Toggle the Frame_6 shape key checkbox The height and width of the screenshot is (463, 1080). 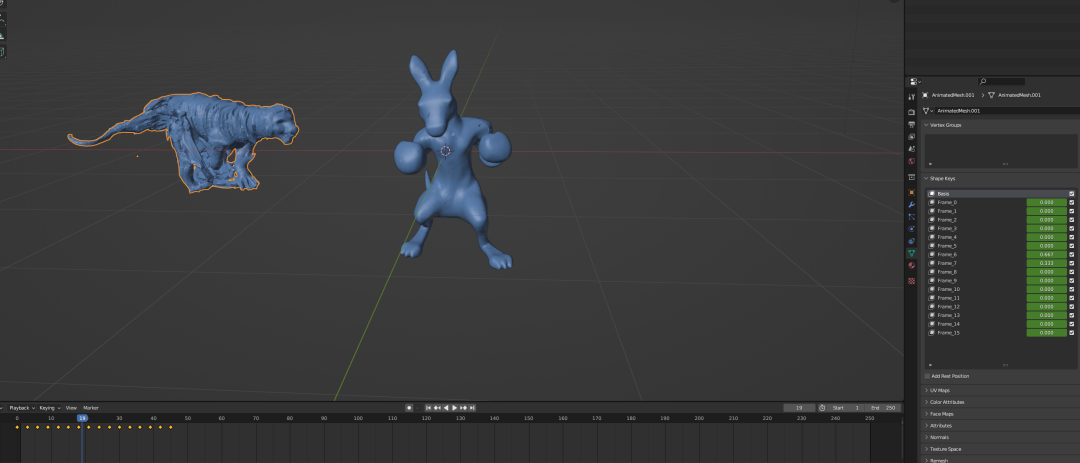(x=1072, y=254)
